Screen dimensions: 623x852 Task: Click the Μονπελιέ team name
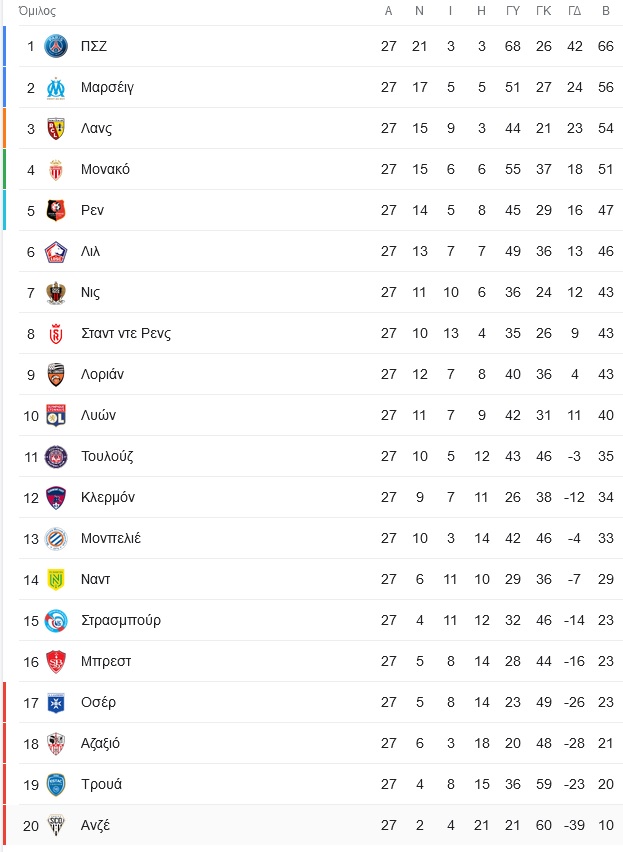[111, 538]
